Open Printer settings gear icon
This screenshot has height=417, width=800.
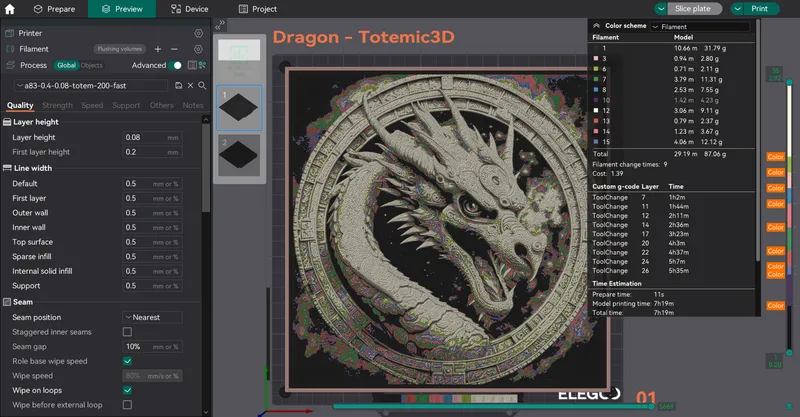pos(198,33)
